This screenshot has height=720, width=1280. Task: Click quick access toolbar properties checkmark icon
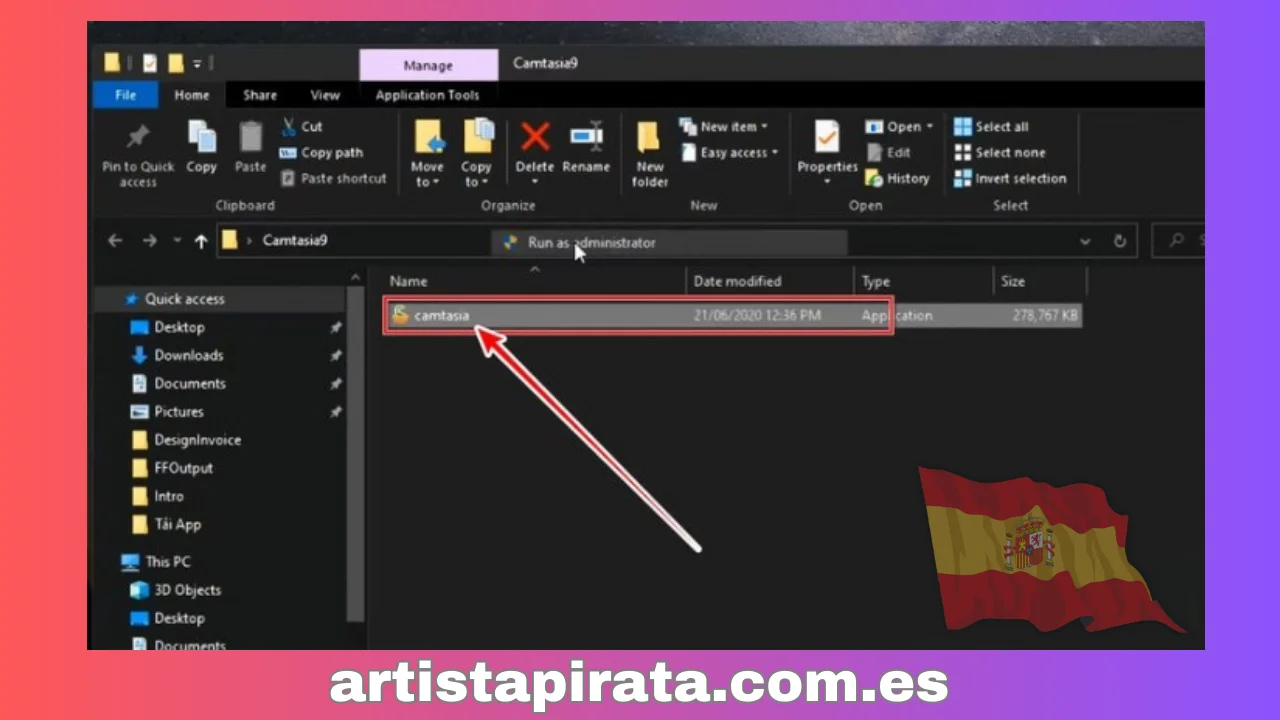coord(150,64)
